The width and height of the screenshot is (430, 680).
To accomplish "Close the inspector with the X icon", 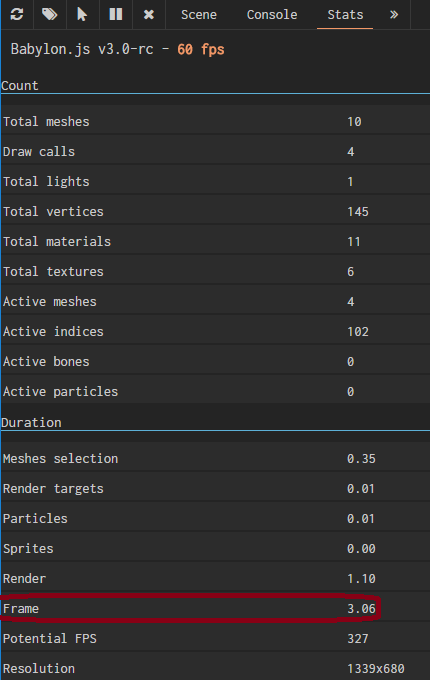I will click(x=149, y=15).
